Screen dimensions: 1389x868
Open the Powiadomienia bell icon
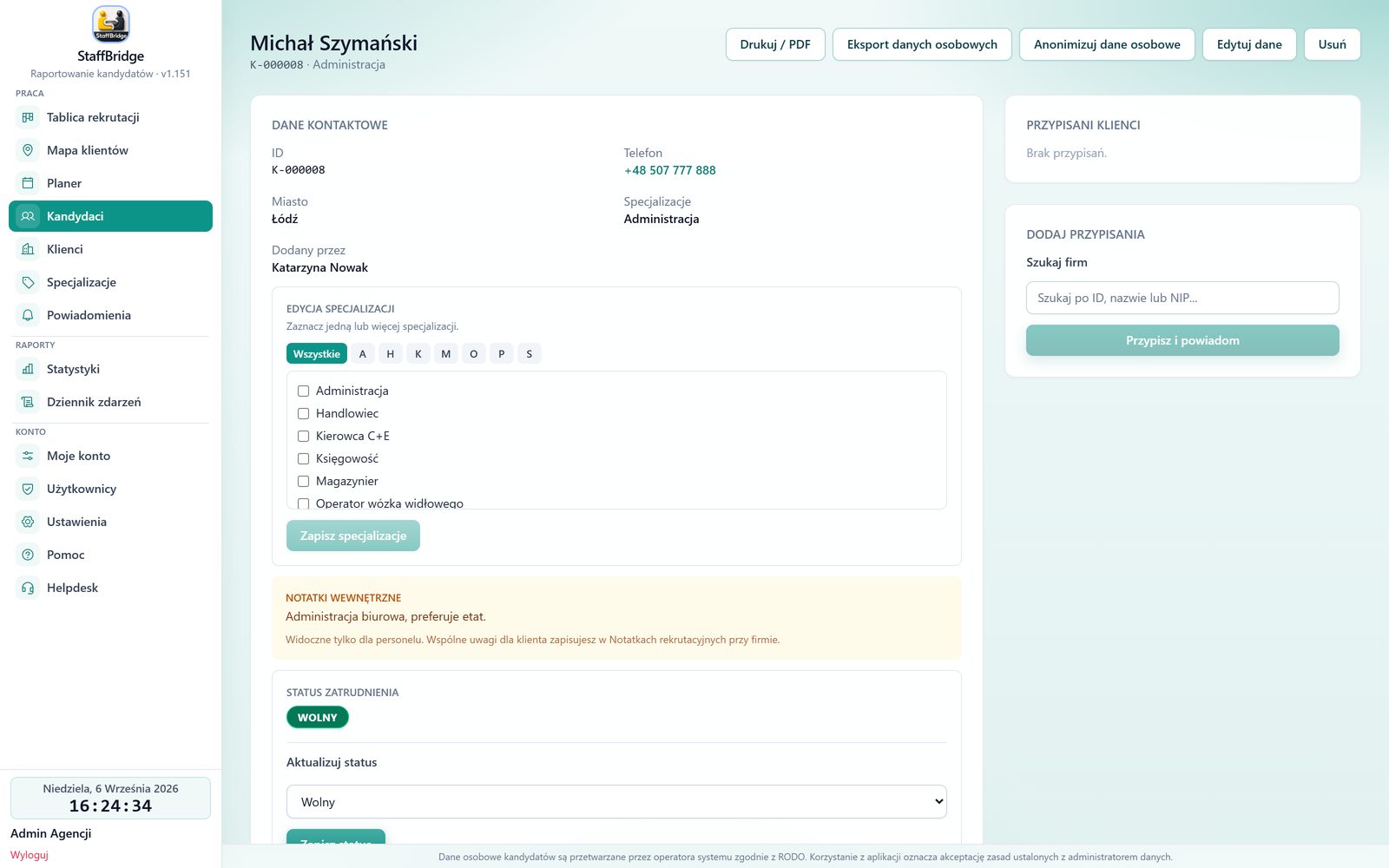pyautogui.click(x=28, y=315)
